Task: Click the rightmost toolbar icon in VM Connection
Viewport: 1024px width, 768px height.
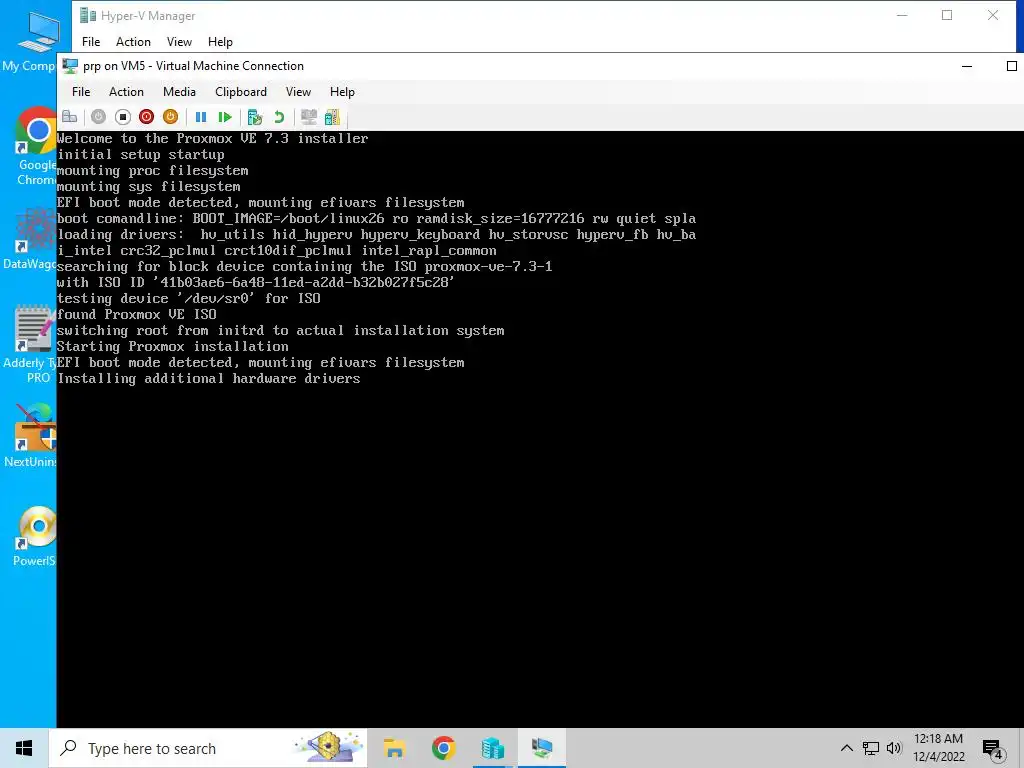Action: pyautogui.click(x=332, y=117)
